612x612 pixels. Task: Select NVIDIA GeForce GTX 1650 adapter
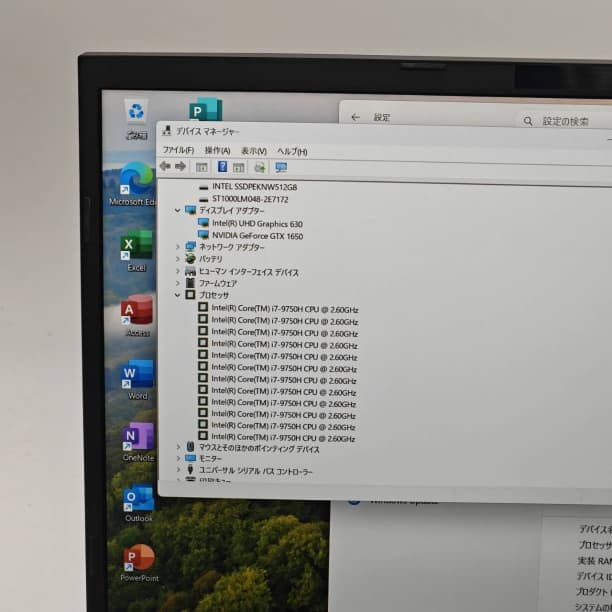[x=257, y=236]
